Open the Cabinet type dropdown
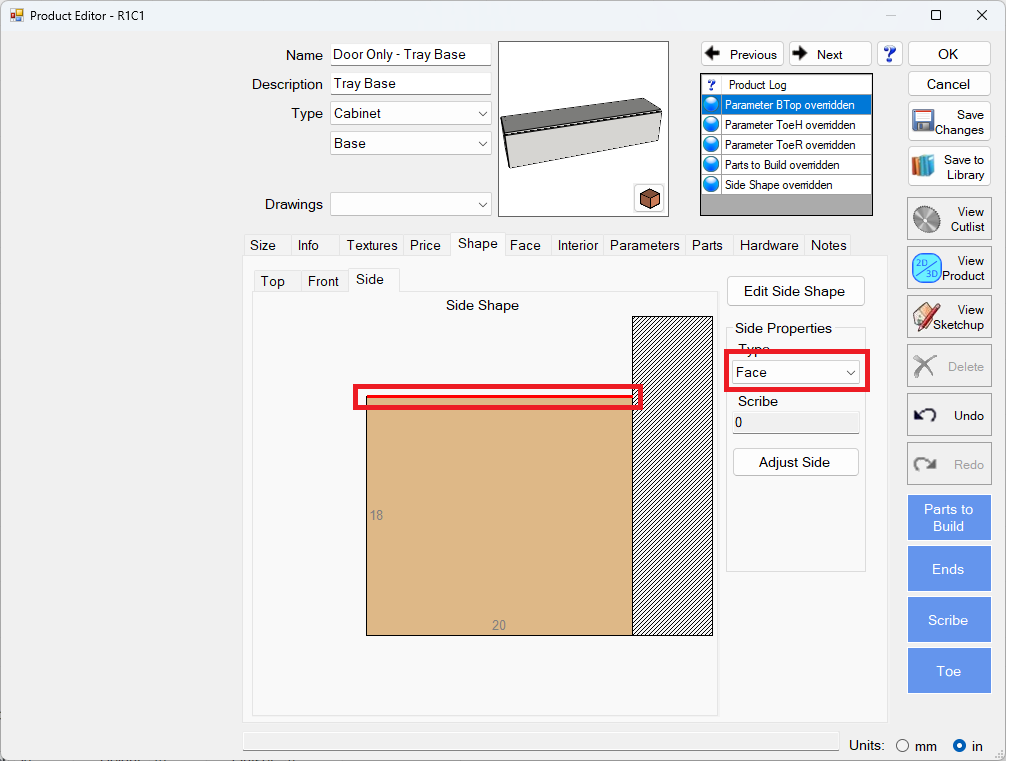 coord(411,114)
